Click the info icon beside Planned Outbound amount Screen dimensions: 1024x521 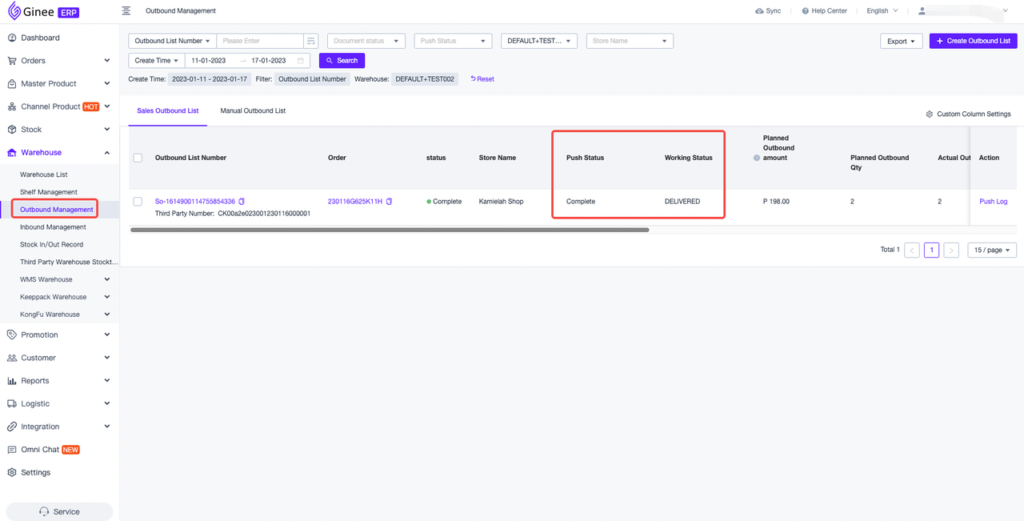click(x=756, y=158)
